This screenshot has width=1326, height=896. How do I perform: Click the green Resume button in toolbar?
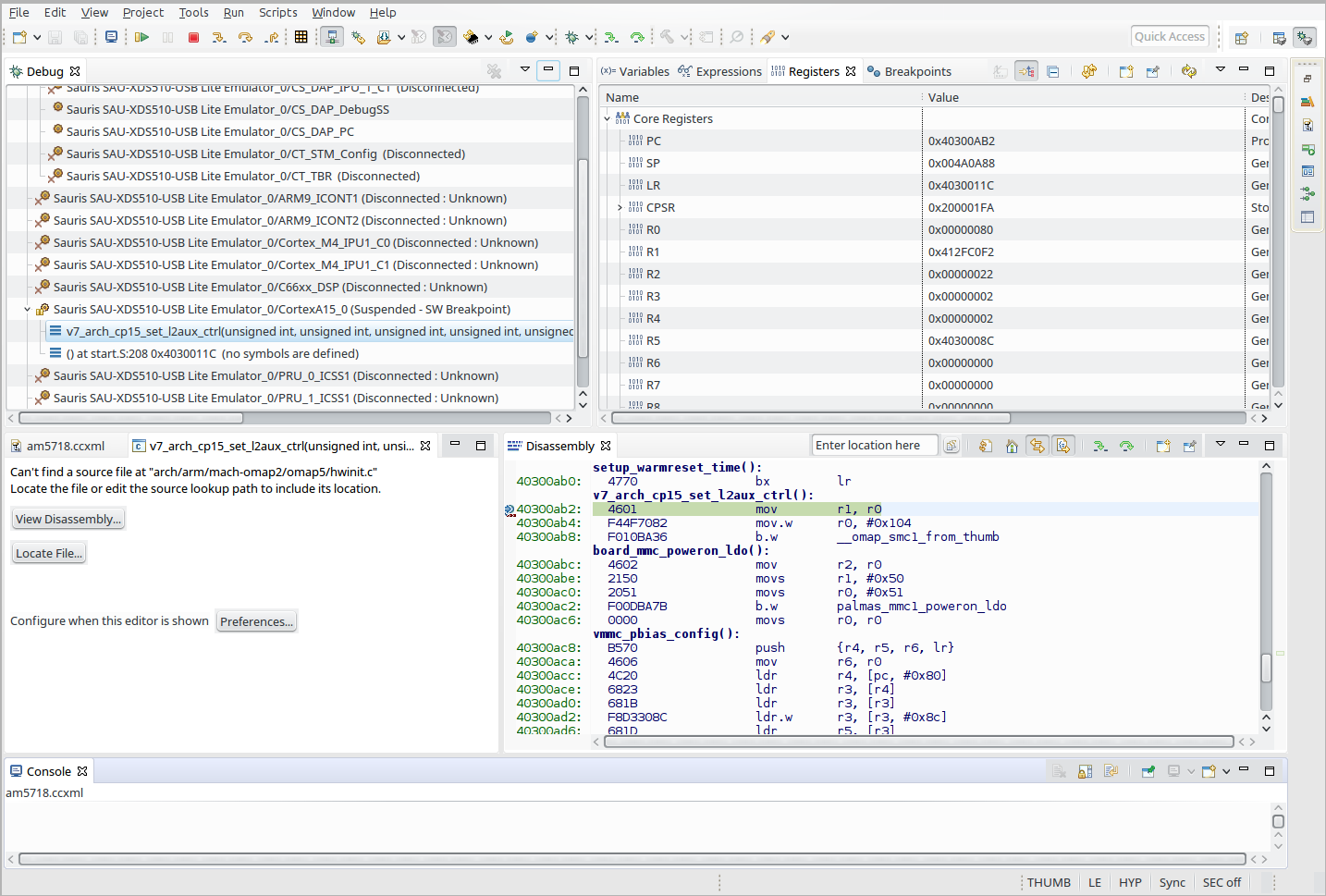click(141, 37)
